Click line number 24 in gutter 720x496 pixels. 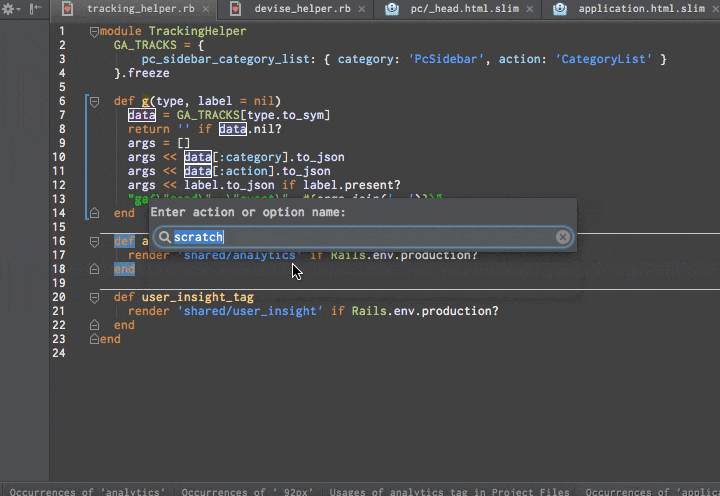coord(59,353)
